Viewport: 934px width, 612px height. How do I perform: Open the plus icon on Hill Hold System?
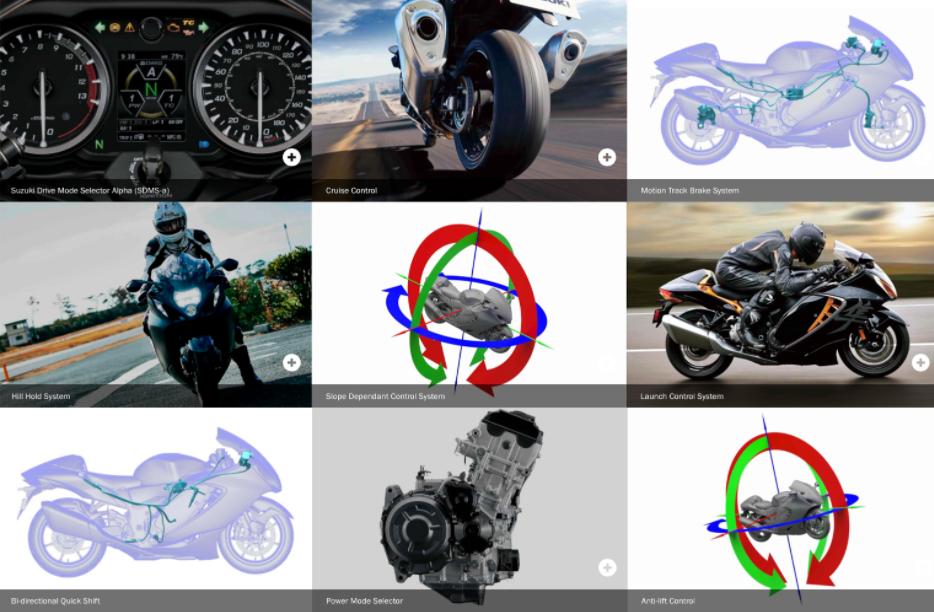coord(291,362)
